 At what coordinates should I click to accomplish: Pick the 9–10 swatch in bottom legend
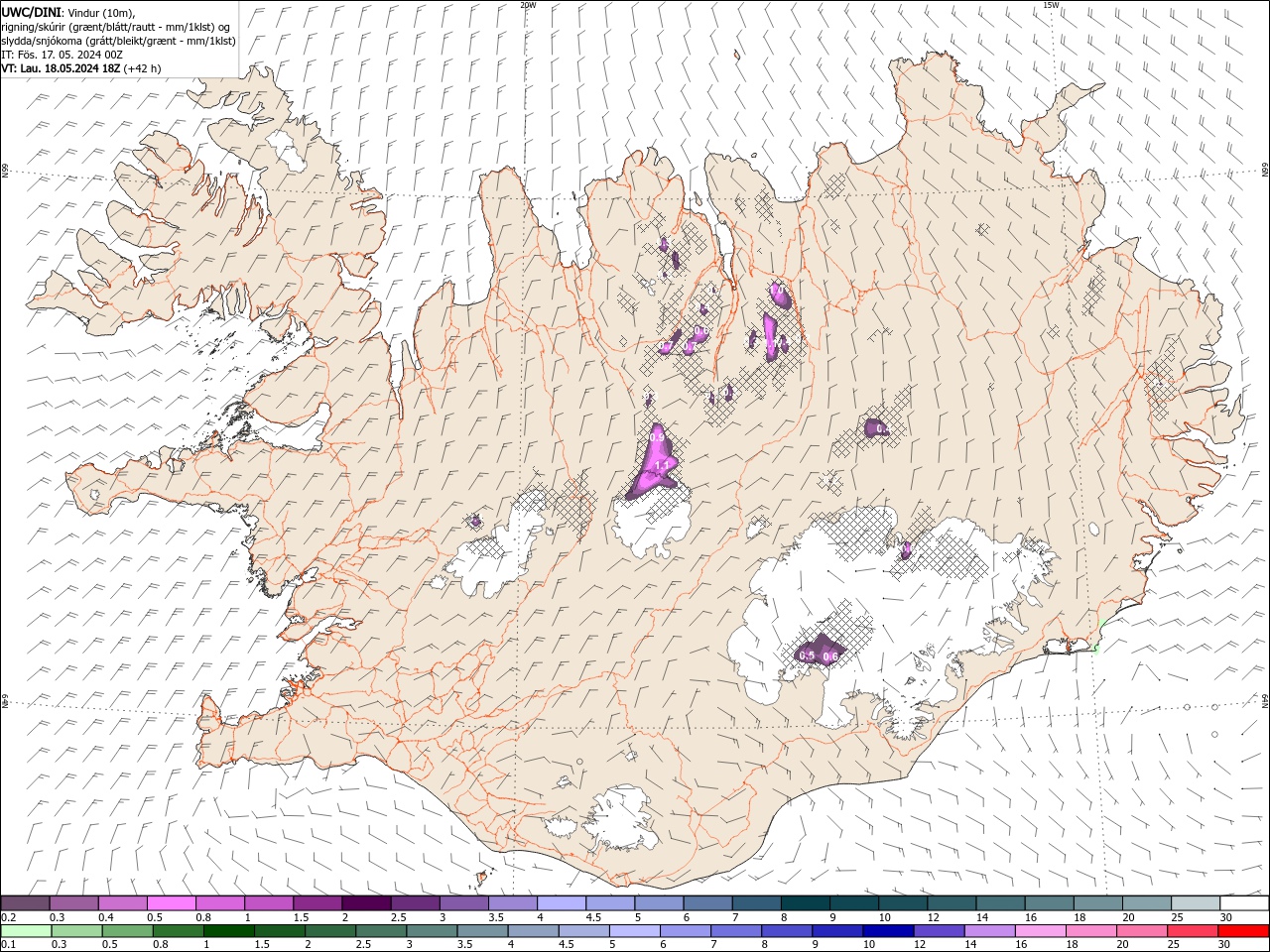(x=838, y=931)
